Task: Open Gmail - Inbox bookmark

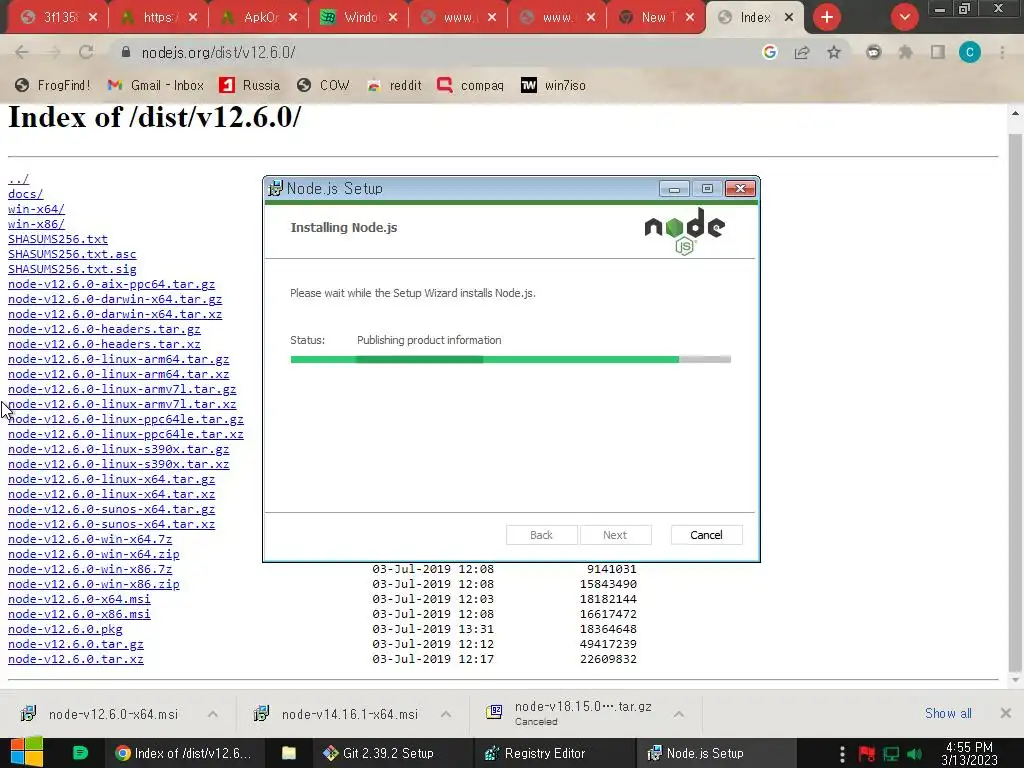Action: tap(155, 86)
